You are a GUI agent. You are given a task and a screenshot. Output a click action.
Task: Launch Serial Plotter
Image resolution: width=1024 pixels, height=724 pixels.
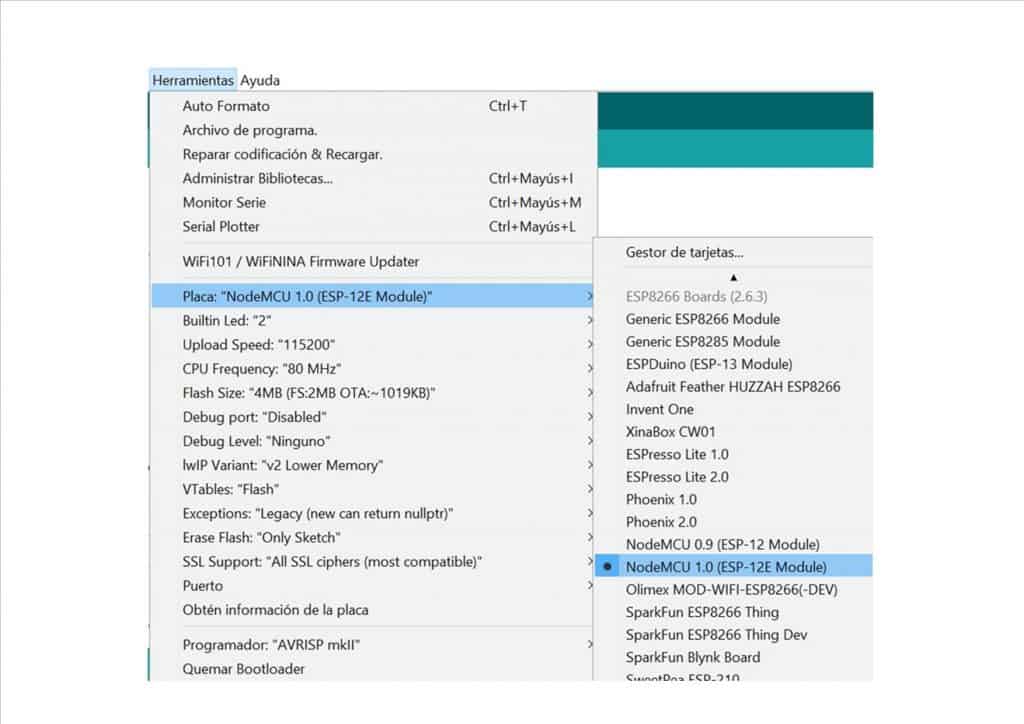221,226
